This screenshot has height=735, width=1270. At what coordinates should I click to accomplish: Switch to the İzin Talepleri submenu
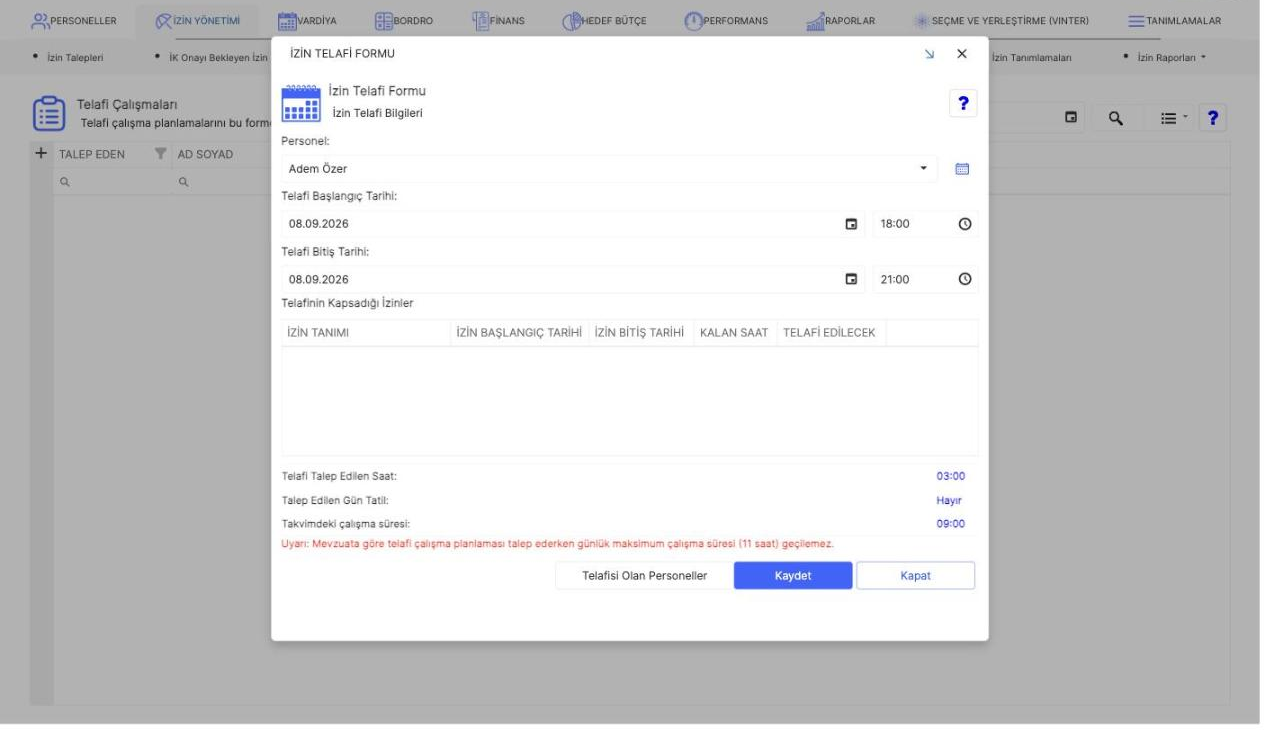pos(74,57)
